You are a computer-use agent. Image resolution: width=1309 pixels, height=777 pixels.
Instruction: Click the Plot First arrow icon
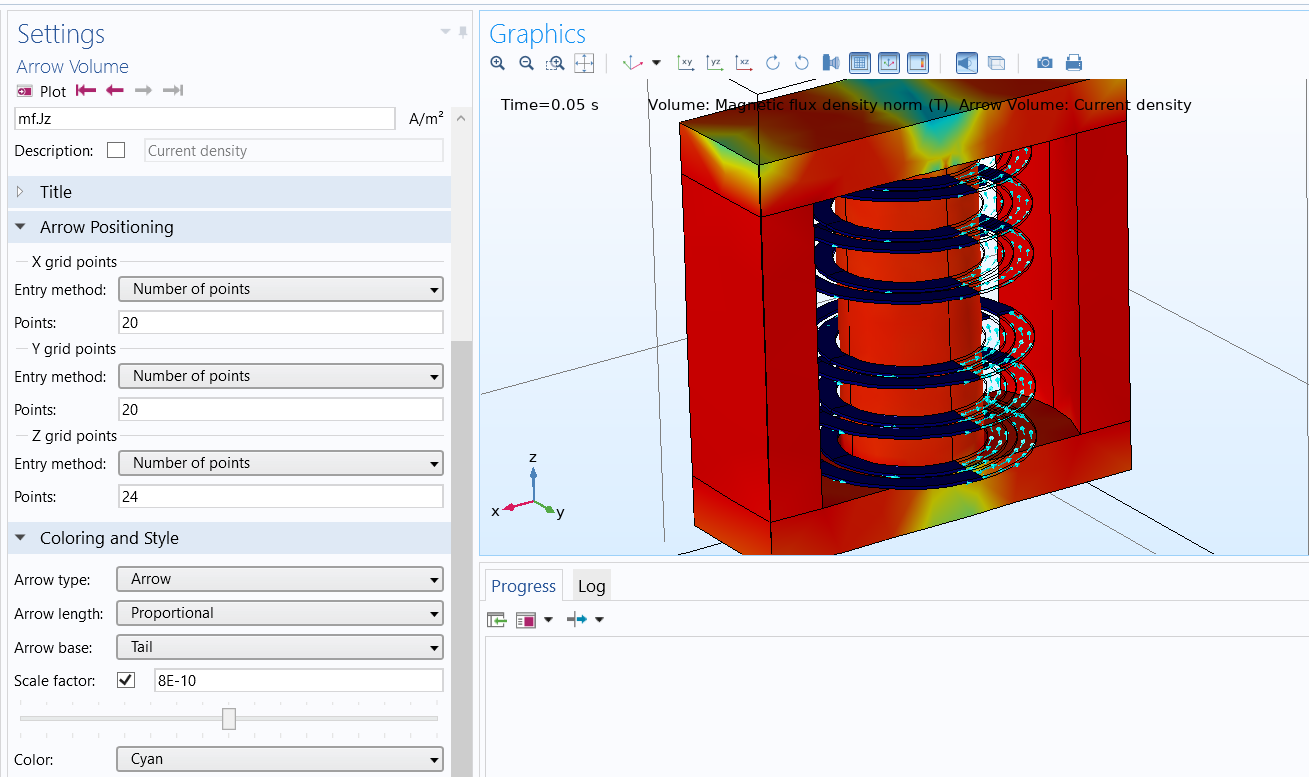tap(86, 91)
